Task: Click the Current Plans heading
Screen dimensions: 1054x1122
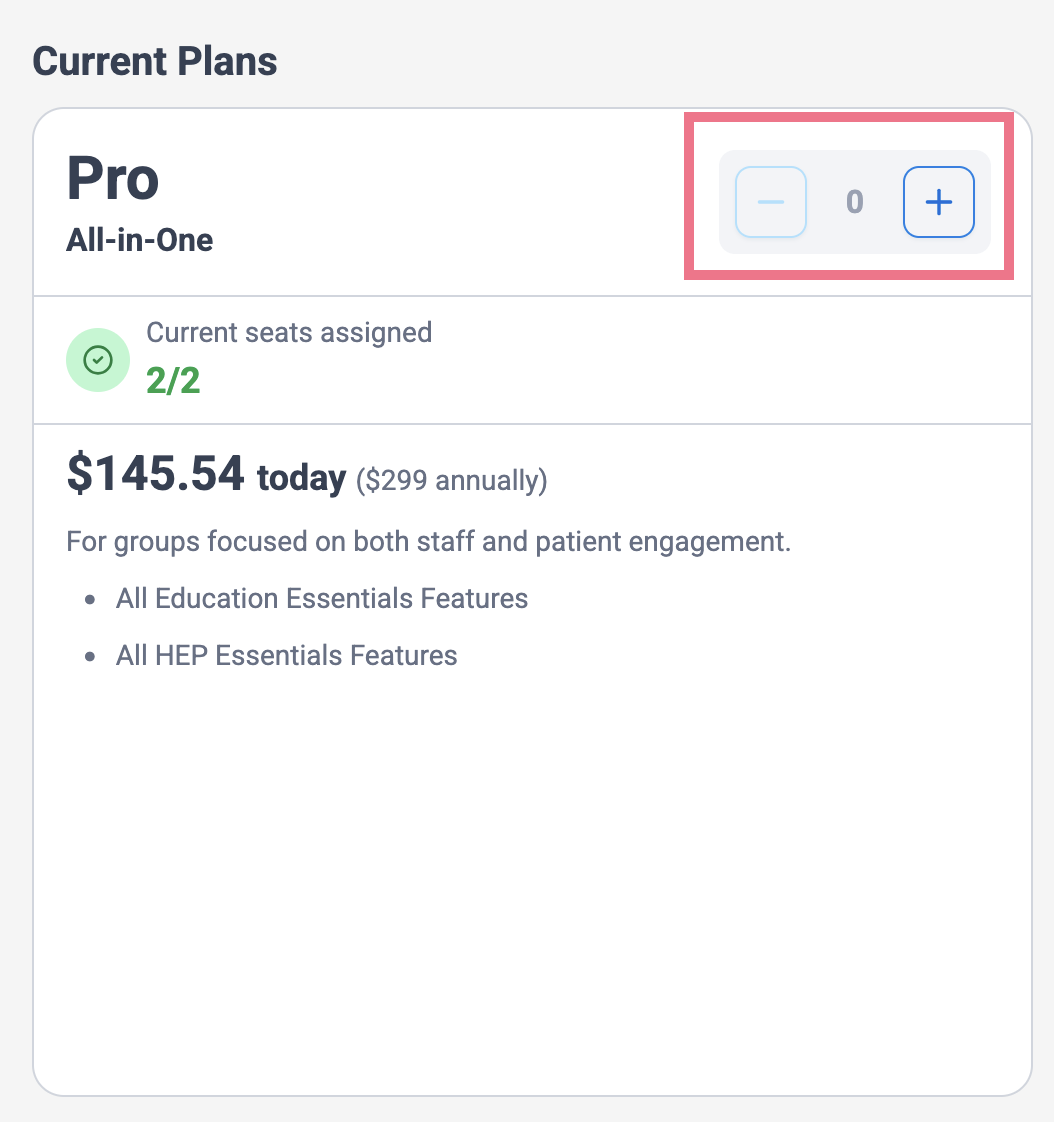Action: click(155, 62)
